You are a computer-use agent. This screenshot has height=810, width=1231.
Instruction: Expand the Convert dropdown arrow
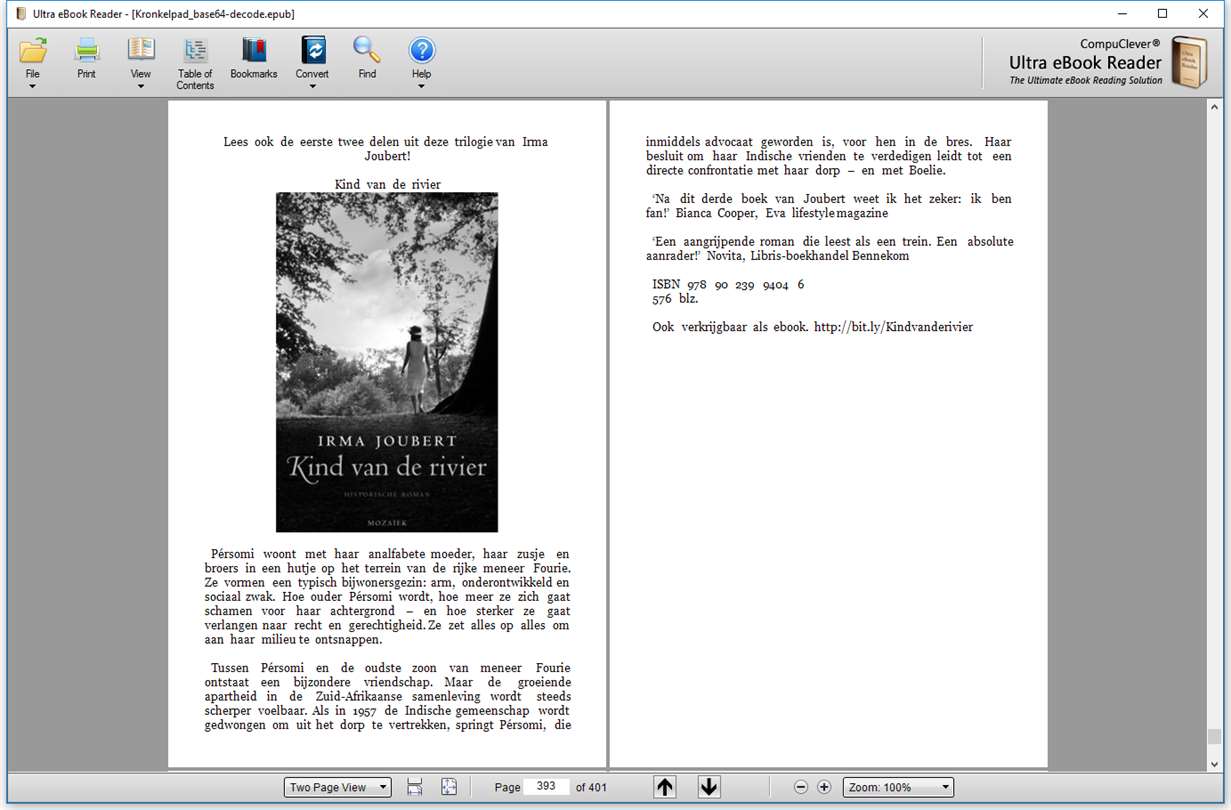tap(313, 86)
